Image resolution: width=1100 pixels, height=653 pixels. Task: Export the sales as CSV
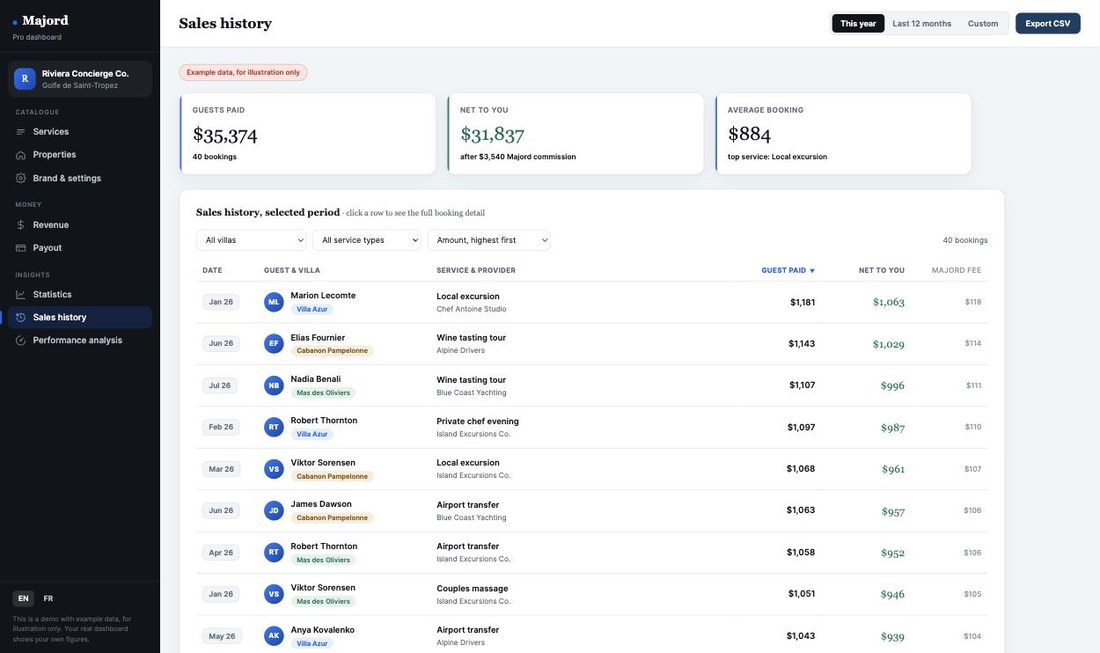[1048, 24]
